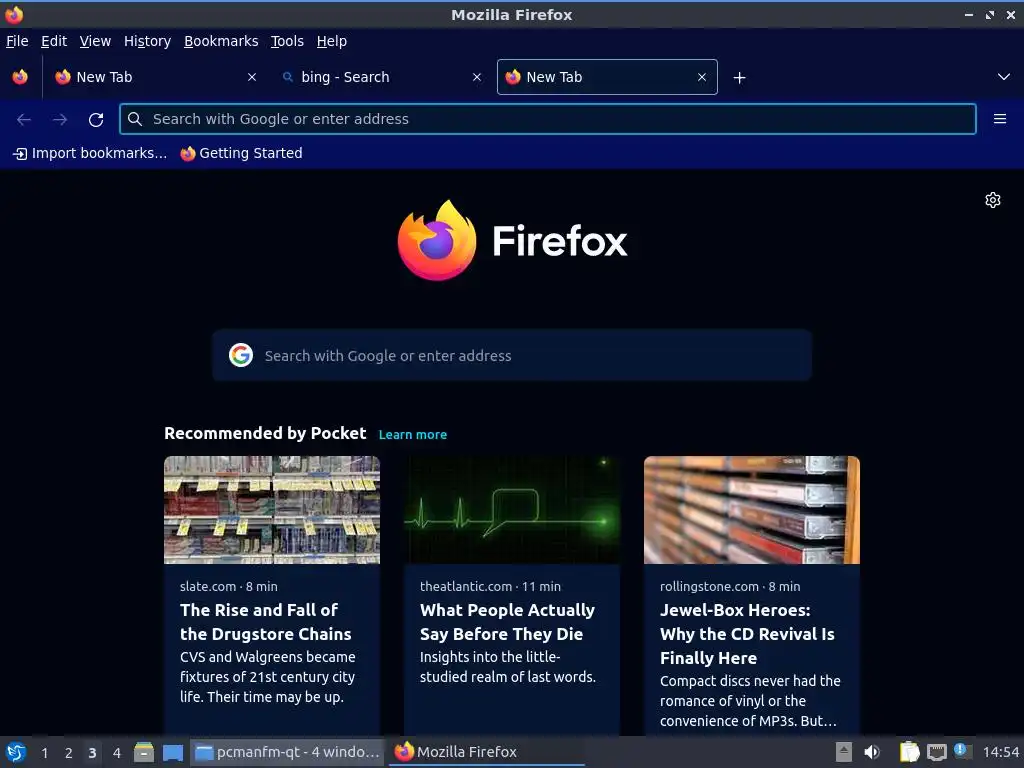The image size is (1024, 768).
Task: Open article The Rise and Fall of the Drugstore Chains
Action: (x=266, y=622)
